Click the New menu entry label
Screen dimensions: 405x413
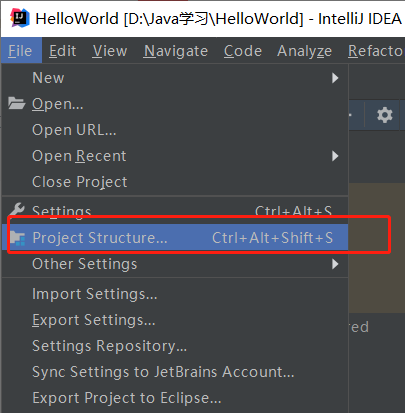click(x=48, y=78)
